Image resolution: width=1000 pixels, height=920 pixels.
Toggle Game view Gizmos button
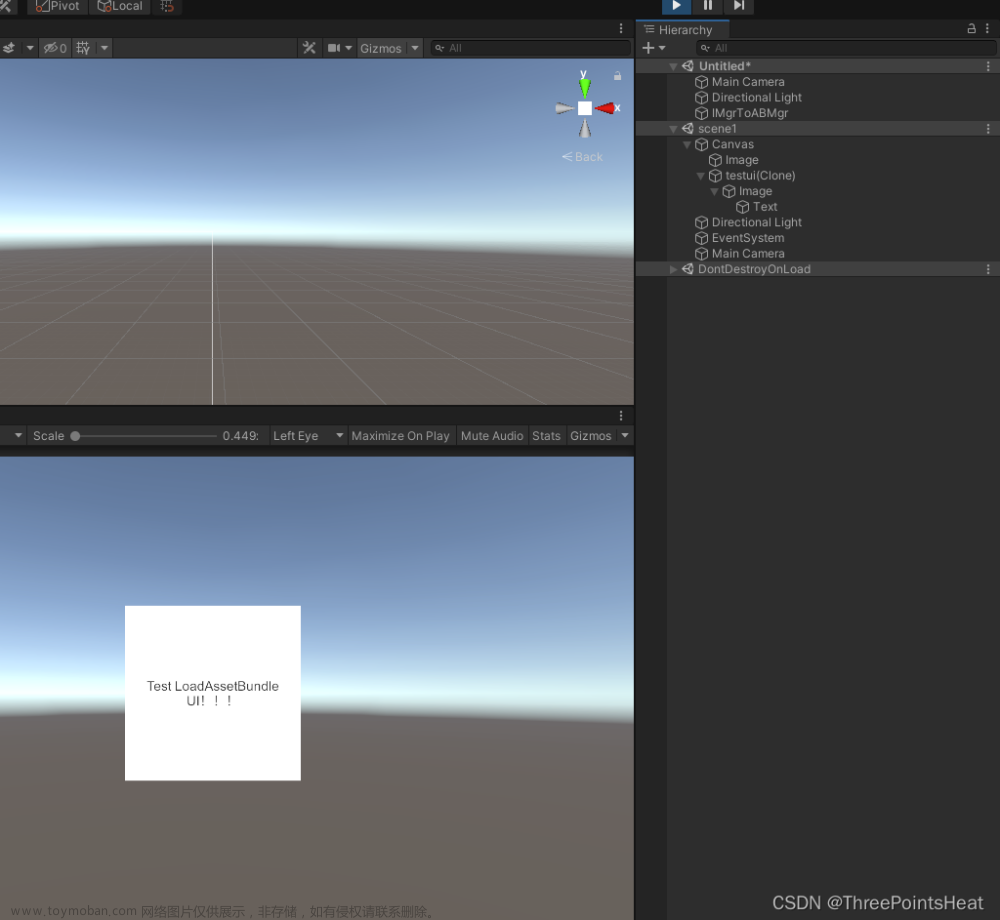[x=591, y=436]
